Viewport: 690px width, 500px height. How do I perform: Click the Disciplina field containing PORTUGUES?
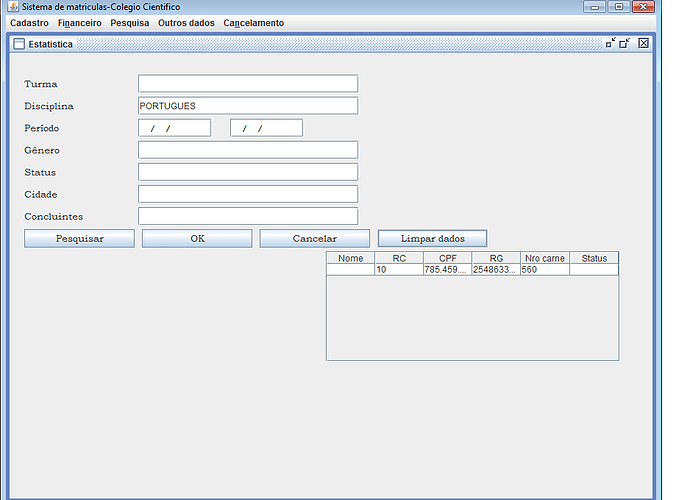[x=248, y=106]
